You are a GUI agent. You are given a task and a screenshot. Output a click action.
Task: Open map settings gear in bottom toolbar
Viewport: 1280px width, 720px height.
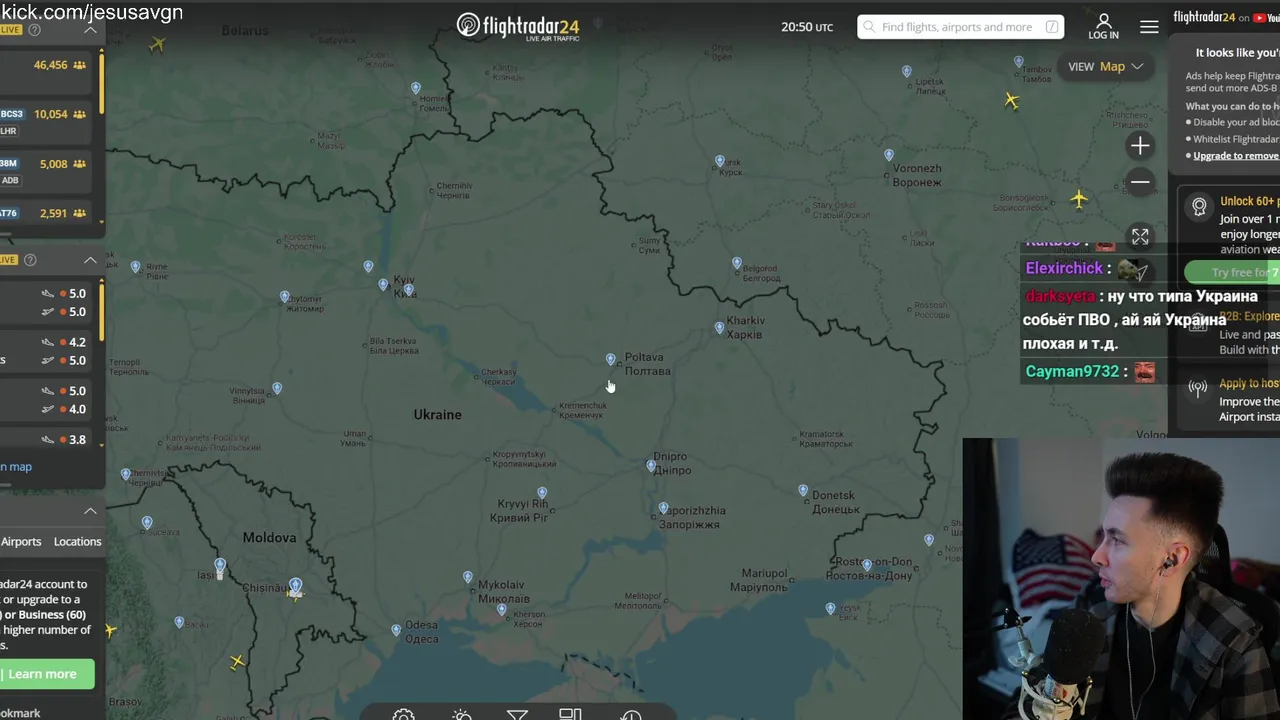tap(403, 714)
